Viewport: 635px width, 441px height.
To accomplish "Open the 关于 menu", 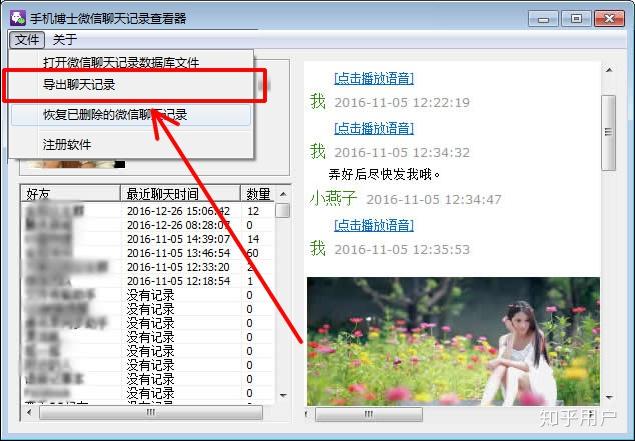I will pos(64,40).
